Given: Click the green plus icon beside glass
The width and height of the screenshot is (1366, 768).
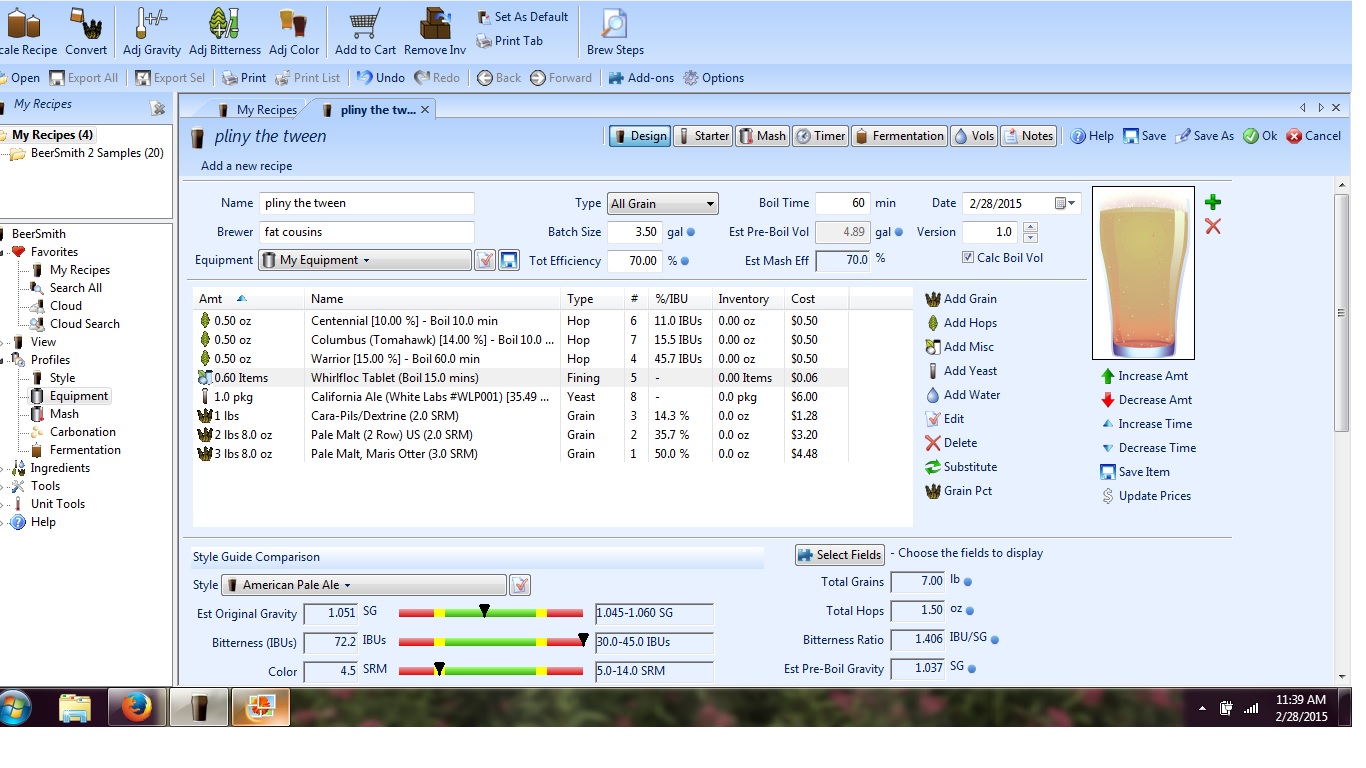Looking at the screenshot, I should click(x=1213, y=202).
